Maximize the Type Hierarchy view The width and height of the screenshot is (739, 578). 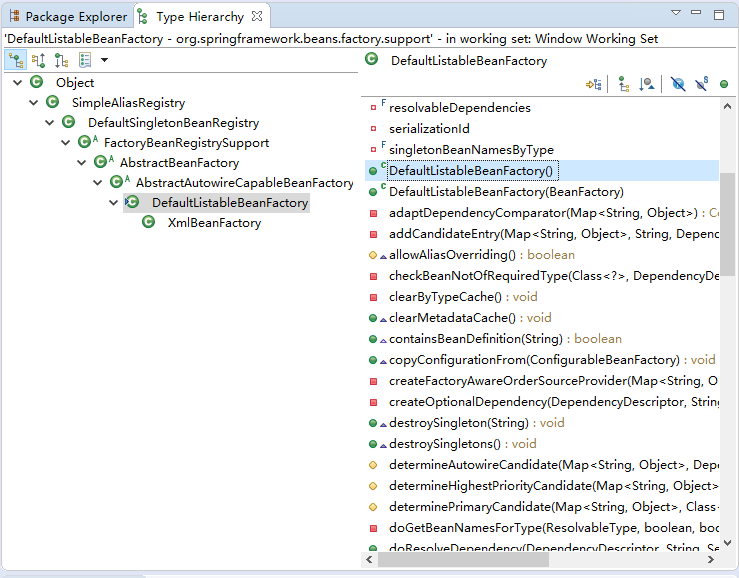coord(719,15)
